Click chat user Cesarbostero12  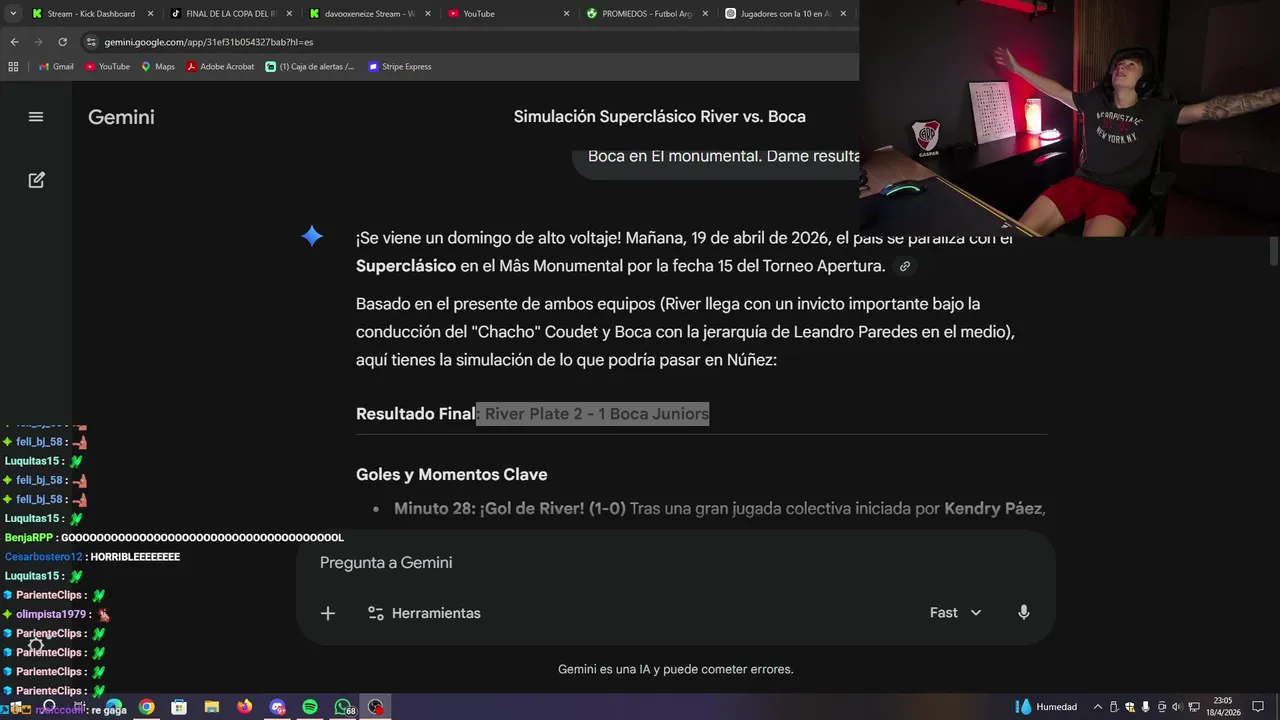coord(44,557)
